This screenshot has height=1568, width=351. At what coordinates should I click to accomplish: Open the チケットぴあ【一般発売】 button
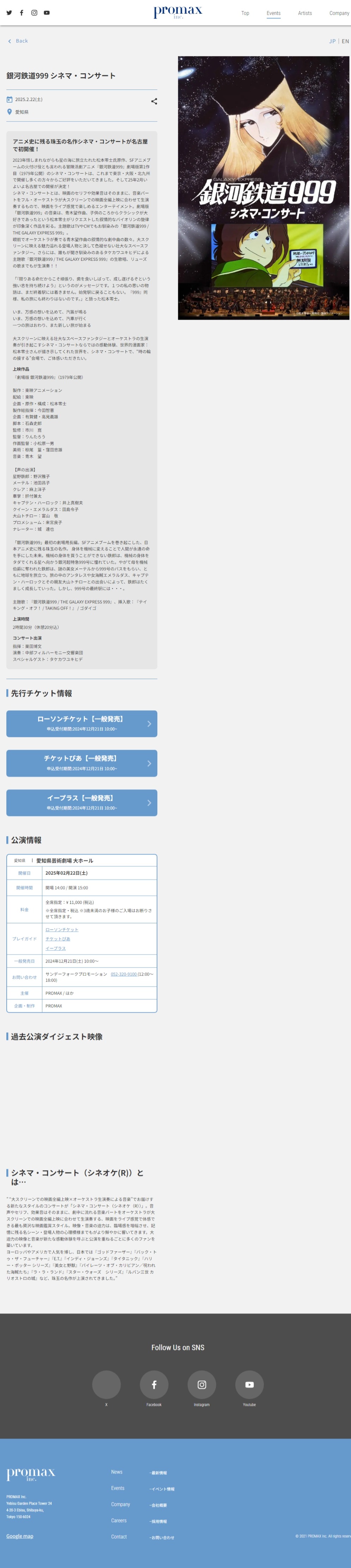[x=81, y=763]
